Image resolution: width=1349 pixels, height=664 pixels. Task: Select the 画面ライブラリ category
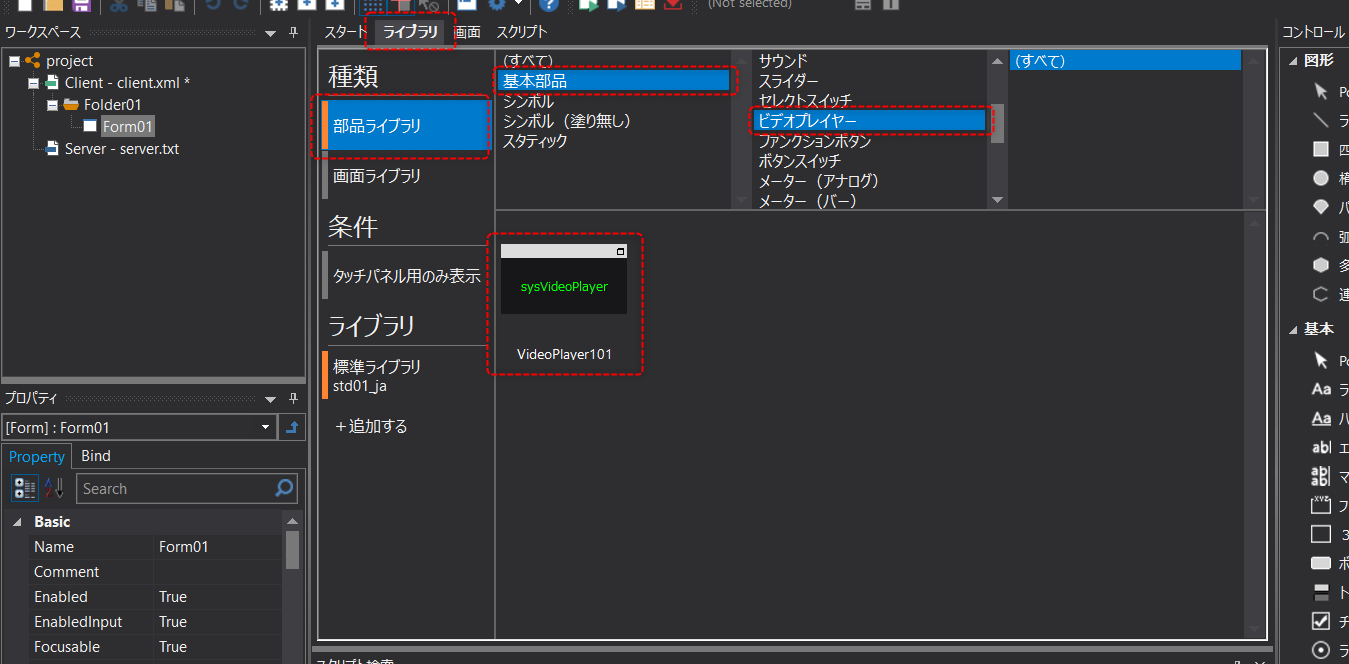pyautogui.click(x=378, y=175)
